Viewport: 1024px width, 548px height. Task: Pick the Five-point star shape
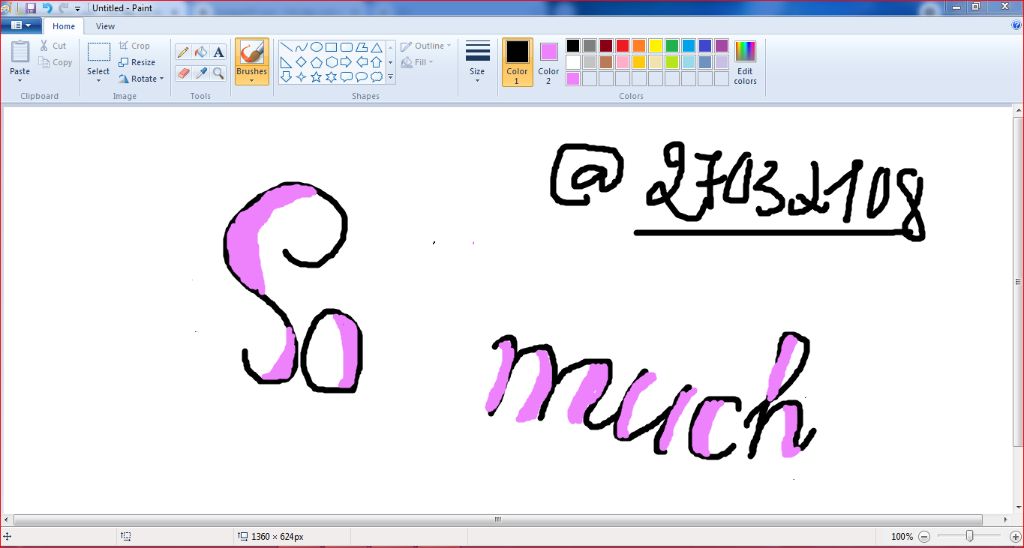[316, 77]
